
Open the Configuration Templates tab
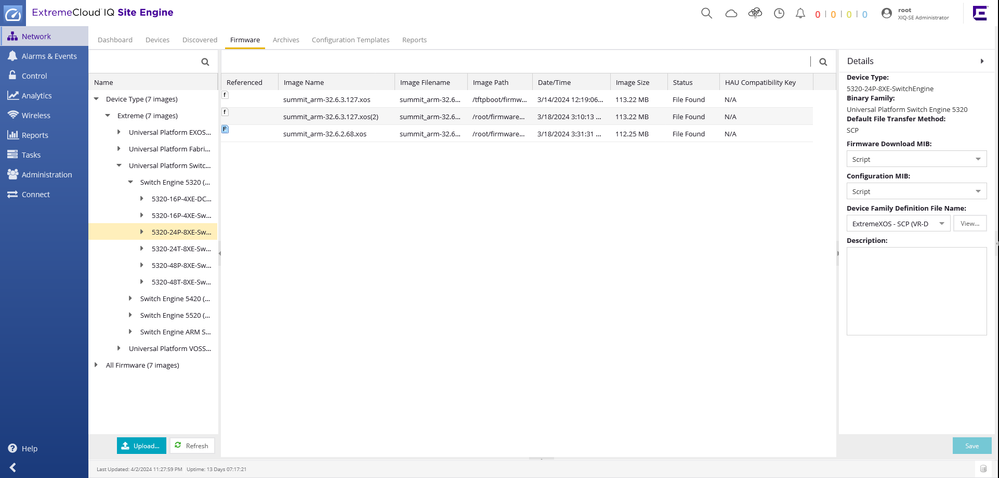[x=350, y=40]
